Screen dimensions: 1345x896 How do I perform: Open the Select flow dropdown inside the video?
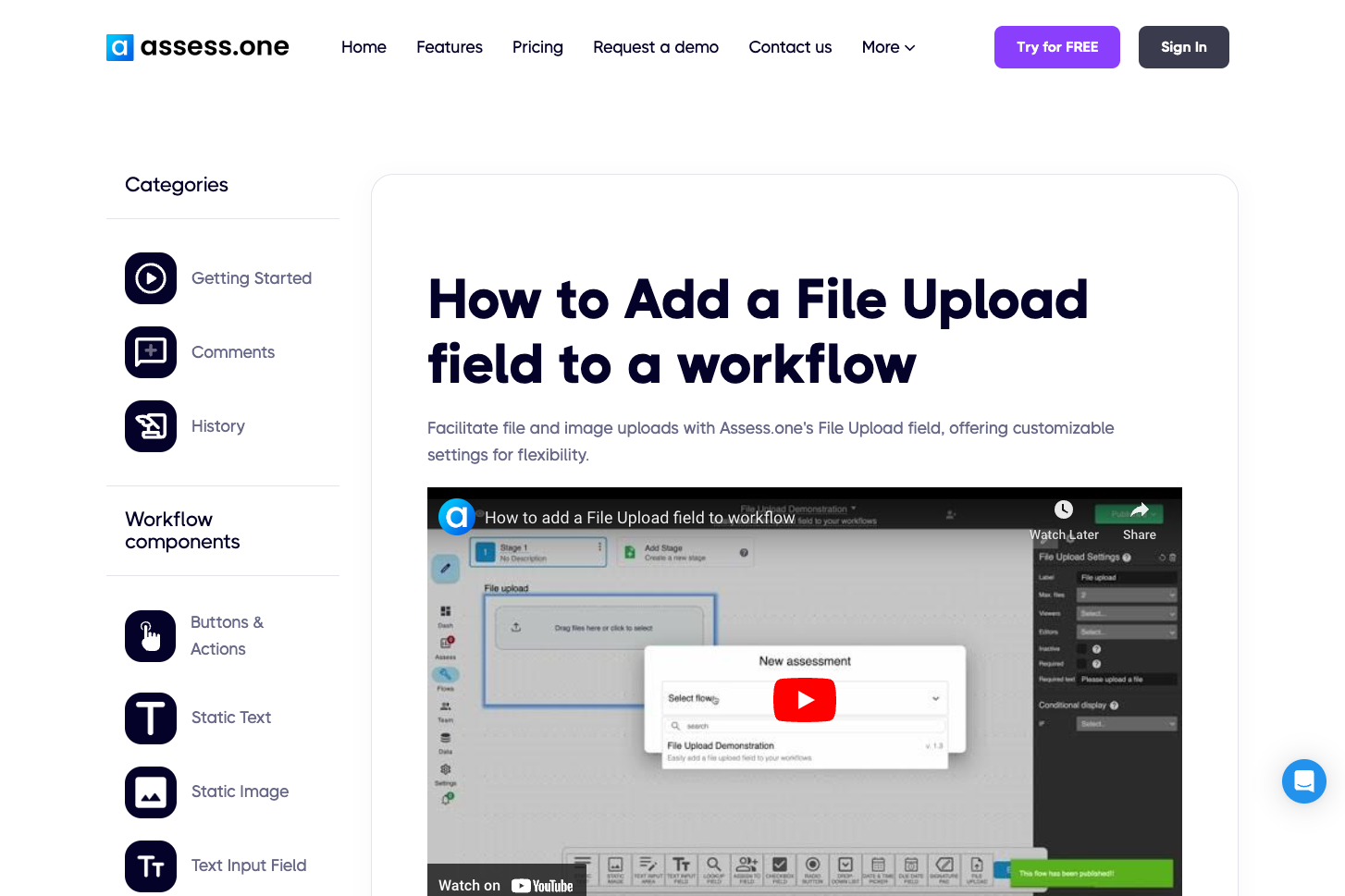click(x=934, y=700)
